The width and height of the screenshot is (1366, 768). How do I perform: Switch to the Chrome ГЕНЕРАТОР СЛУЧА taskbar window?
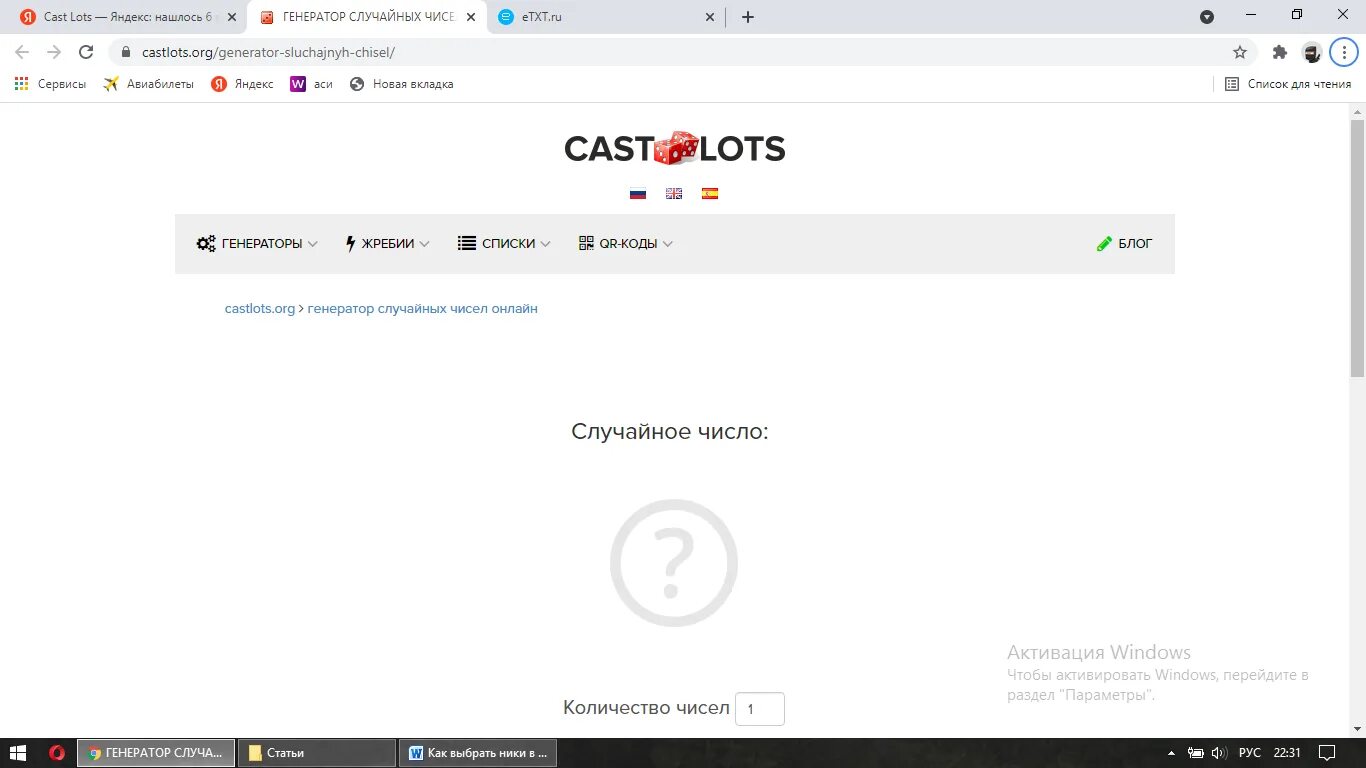156,753
